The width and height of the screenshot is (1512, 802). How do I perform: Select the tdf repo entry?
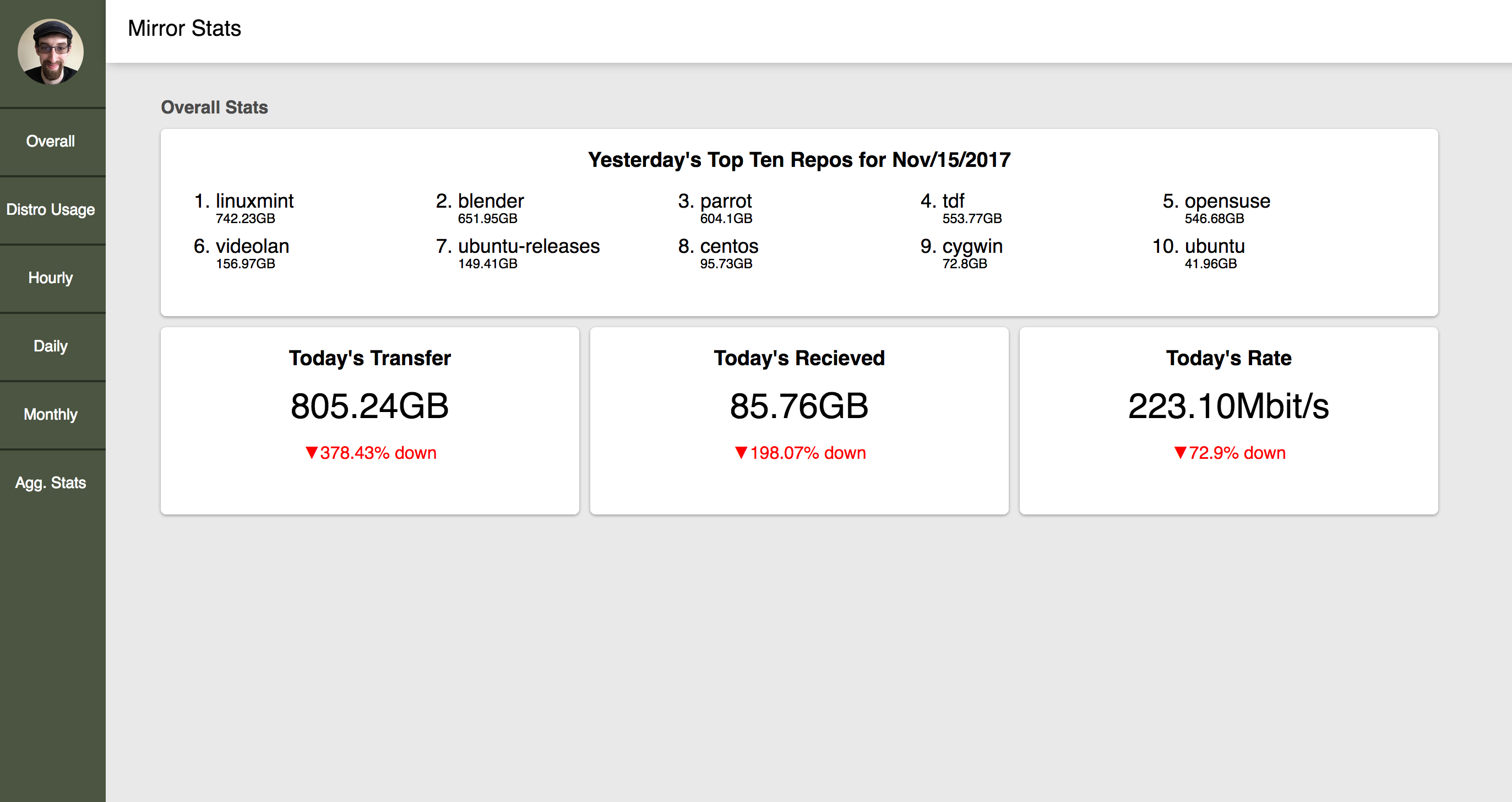click(x=953, y=201)
